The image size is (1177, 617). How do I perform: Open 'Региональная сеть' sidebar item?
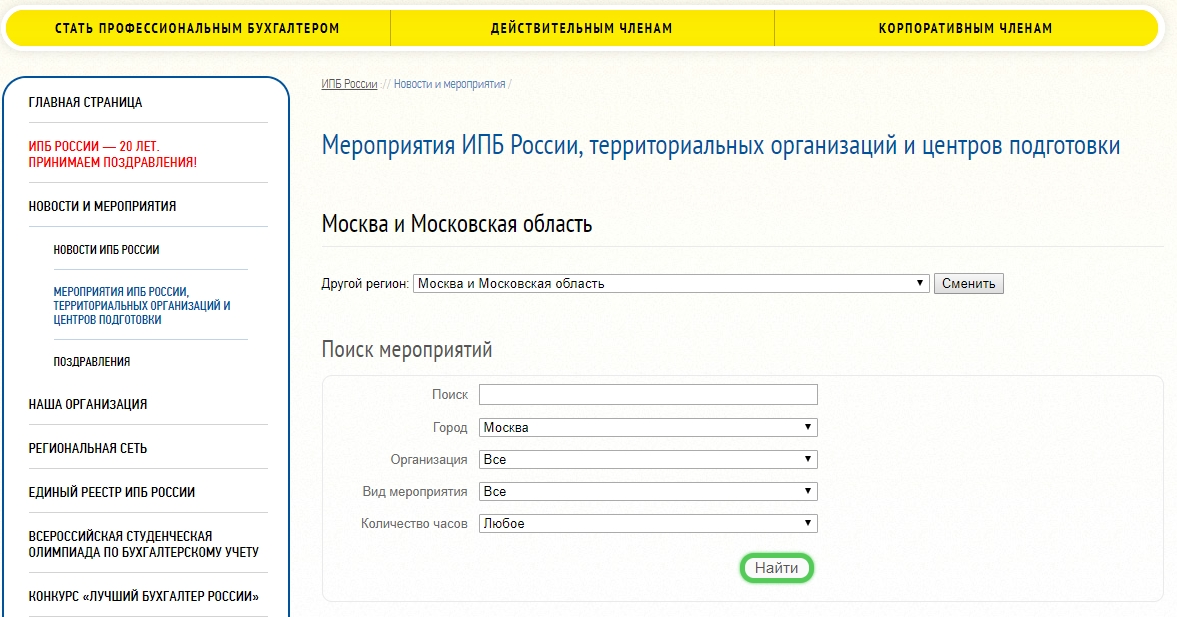[x=88, y=448]
